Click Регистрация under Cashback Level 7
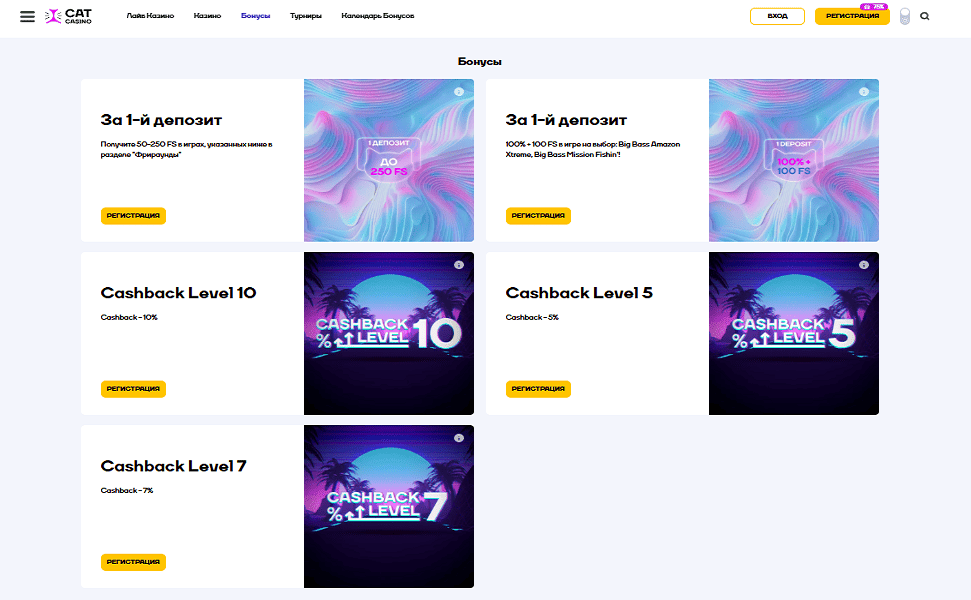 click(133, 562)
